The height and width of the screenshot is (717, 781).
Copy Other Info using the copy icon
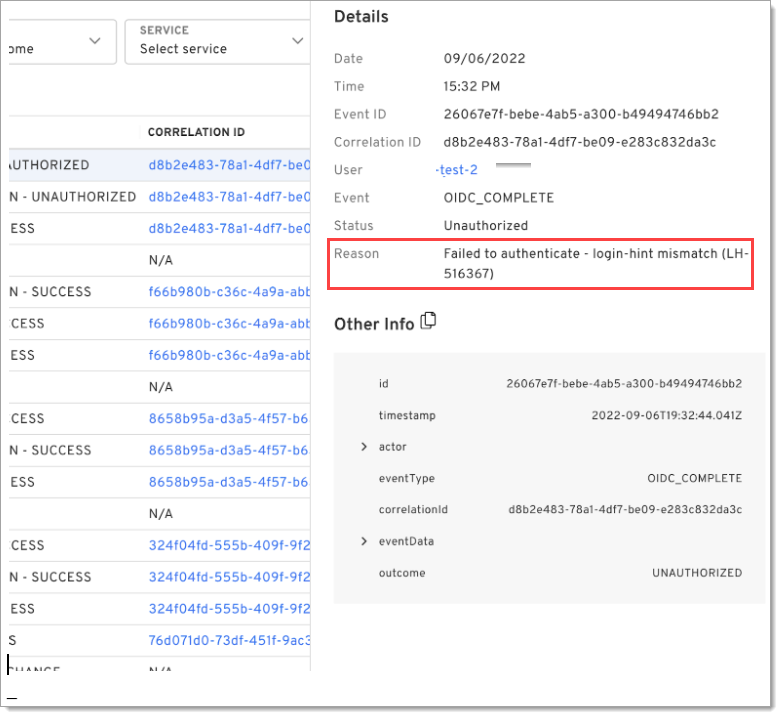pyautogui.click(x=429, y=321)
